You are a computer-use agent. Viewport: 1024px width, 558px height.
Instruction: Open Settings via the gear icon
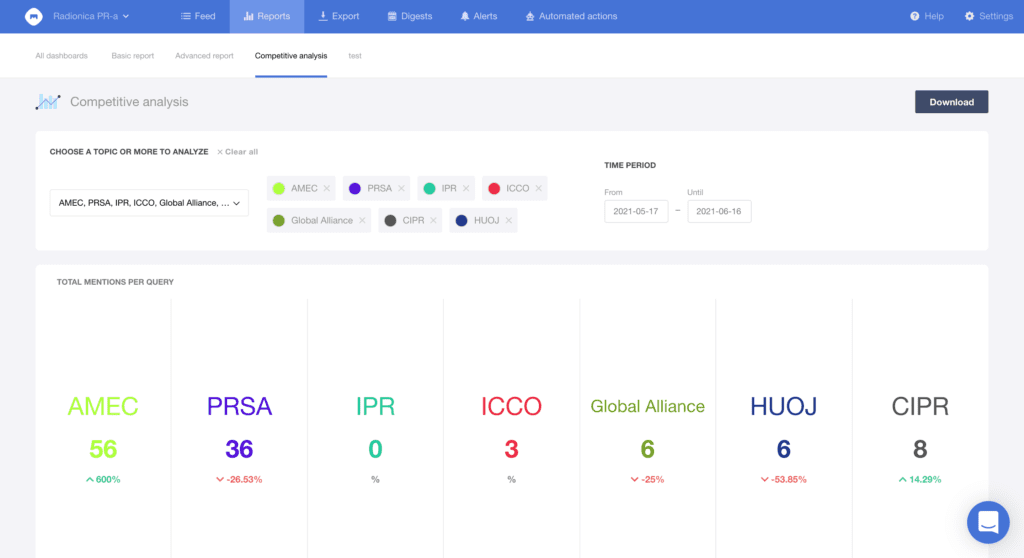coord(969,17)
